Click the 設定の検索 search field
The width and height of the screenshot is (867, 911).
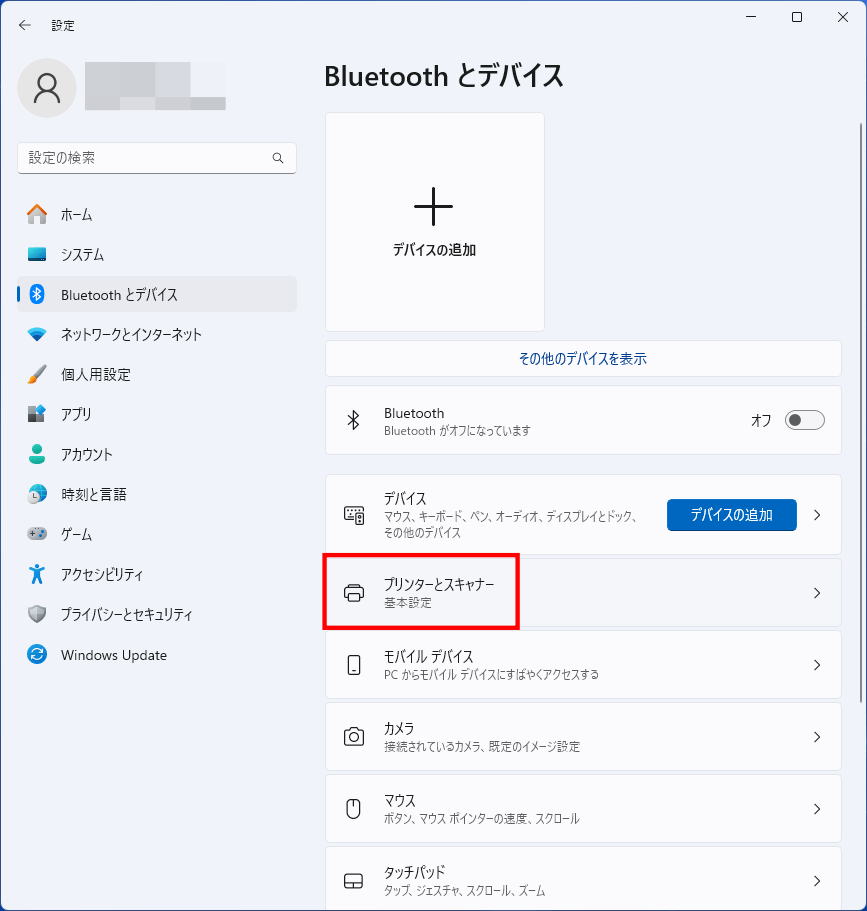click(x=145, y=158)
